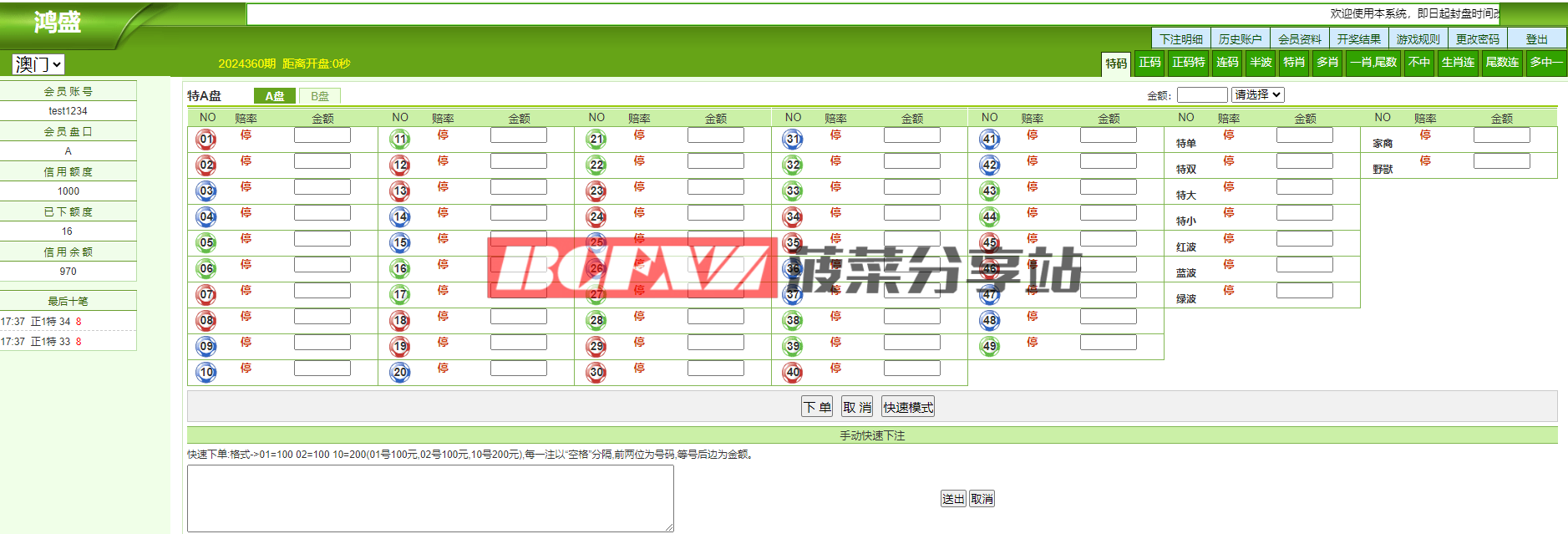Click the blue number 20 ball
1568x534 pixels.
click(400, 373)
